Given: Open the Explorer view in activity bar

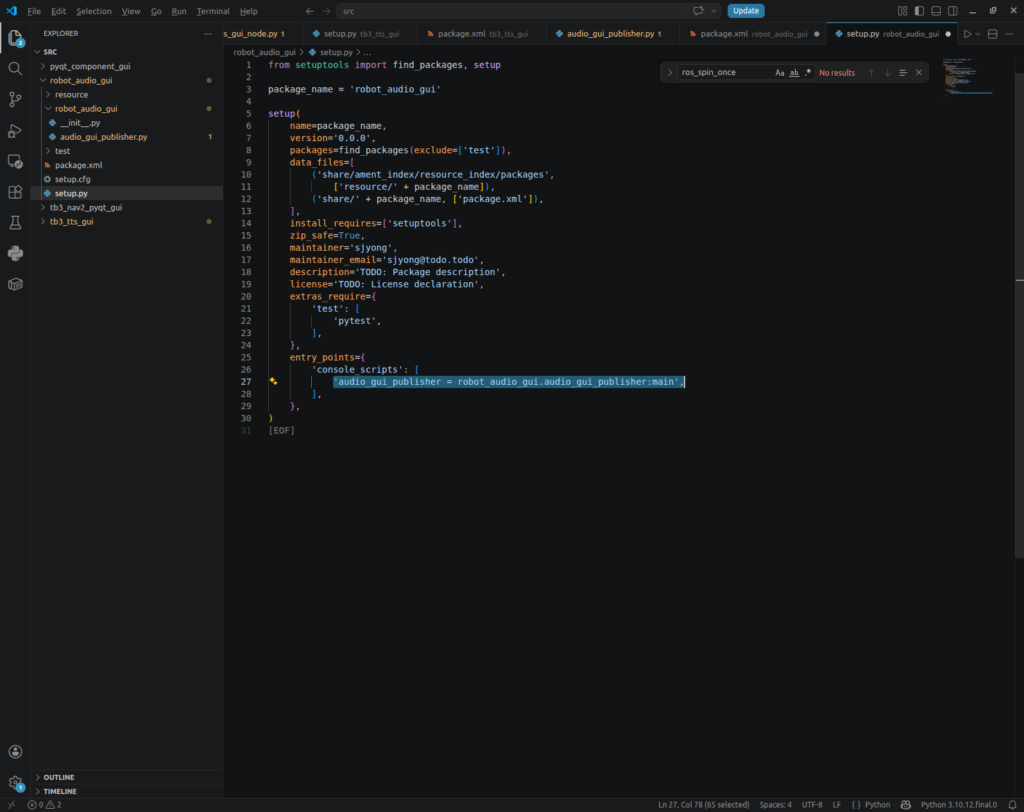Looking at the screenshot, I should click(15, 38).
